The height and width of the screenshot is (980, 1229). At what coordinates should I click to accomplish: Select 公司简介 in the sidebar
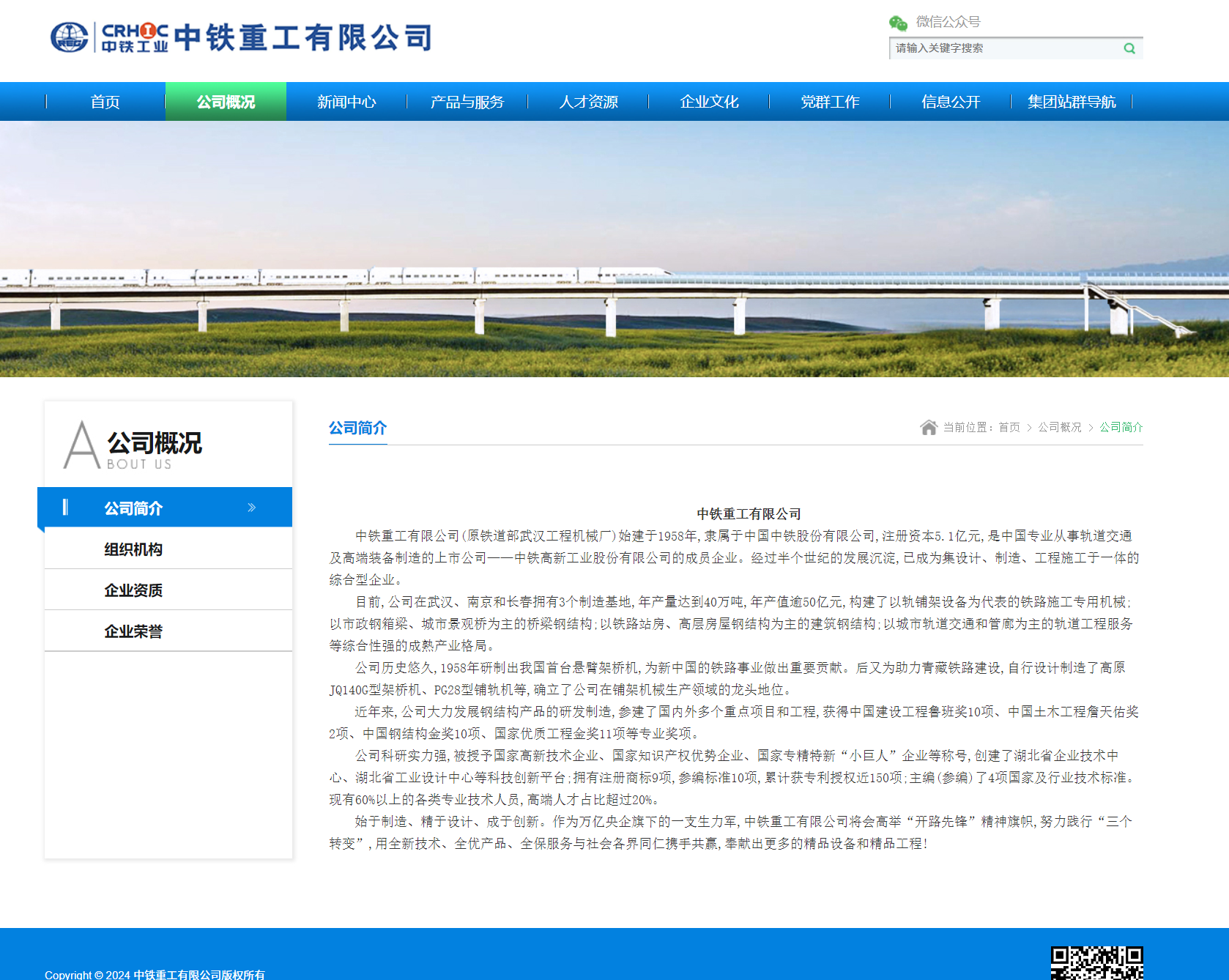pyautogui.click(x=165, y=507)
